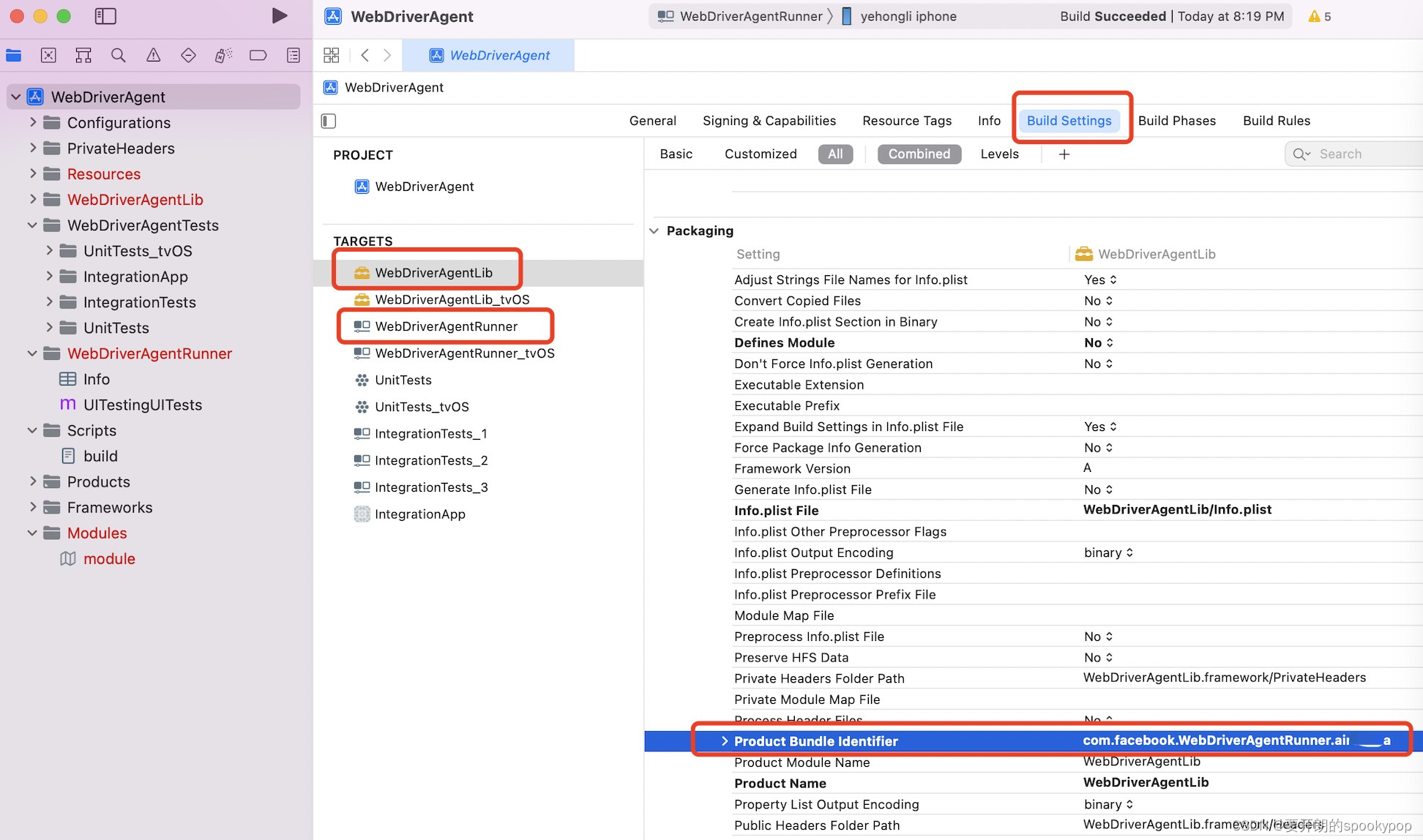Toggle the navigator sidebar icon

[105, 16]
